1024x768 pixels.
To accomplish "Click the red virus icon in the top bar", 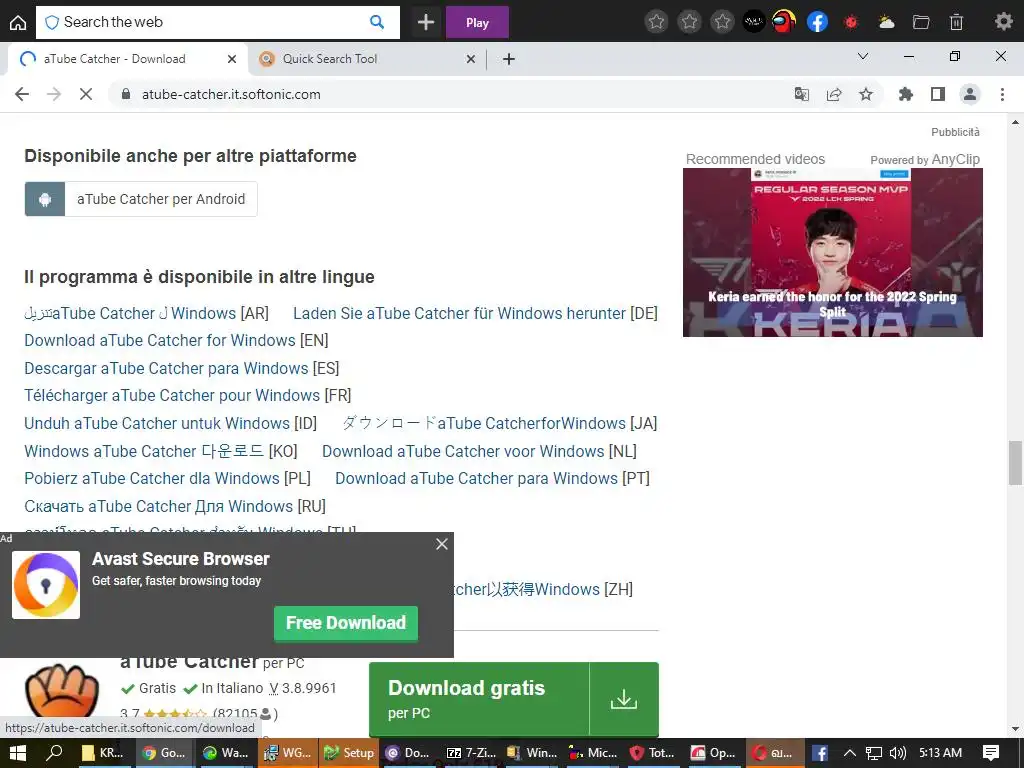I will click(x=850, y=22).
